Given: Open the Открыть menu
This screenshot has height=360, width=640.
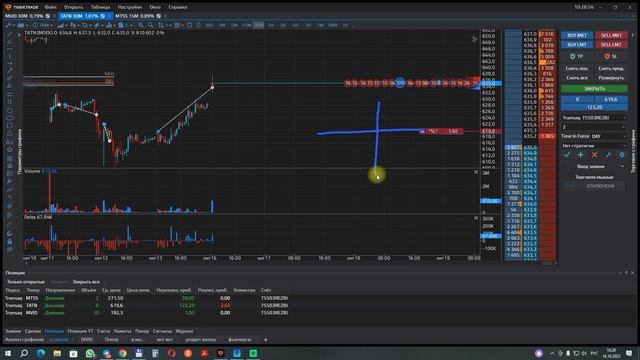Looking at the screenshot, I should tap(73, 7).
